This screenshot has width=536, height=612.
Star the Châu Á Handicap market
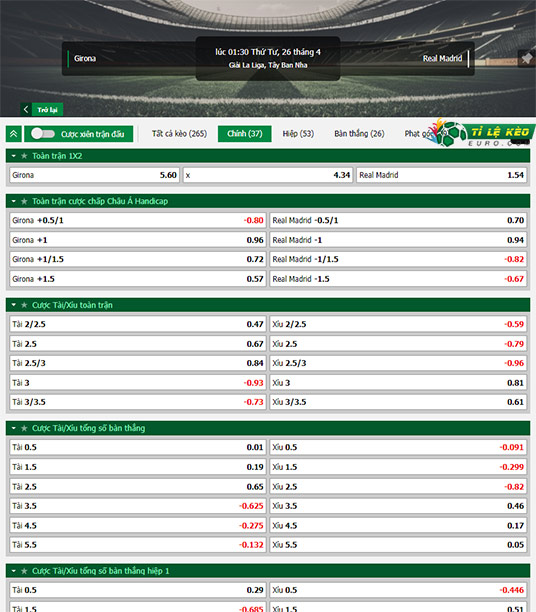click(x=24, y=201)
